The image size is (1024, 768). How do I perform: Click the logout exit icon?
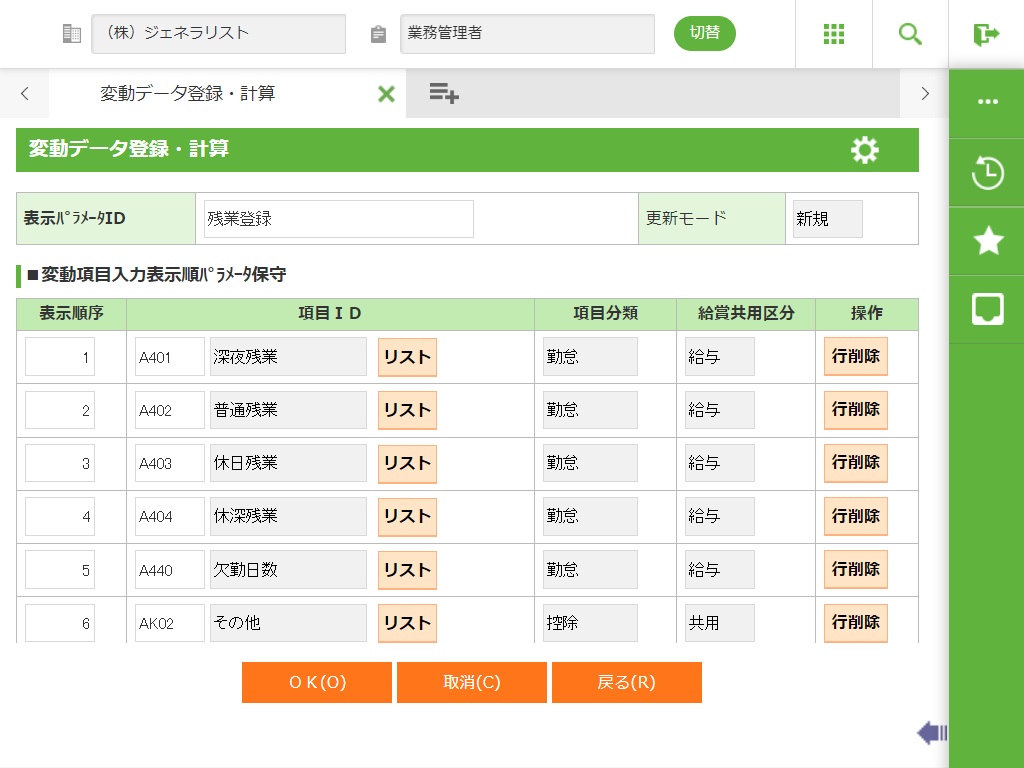986,34
